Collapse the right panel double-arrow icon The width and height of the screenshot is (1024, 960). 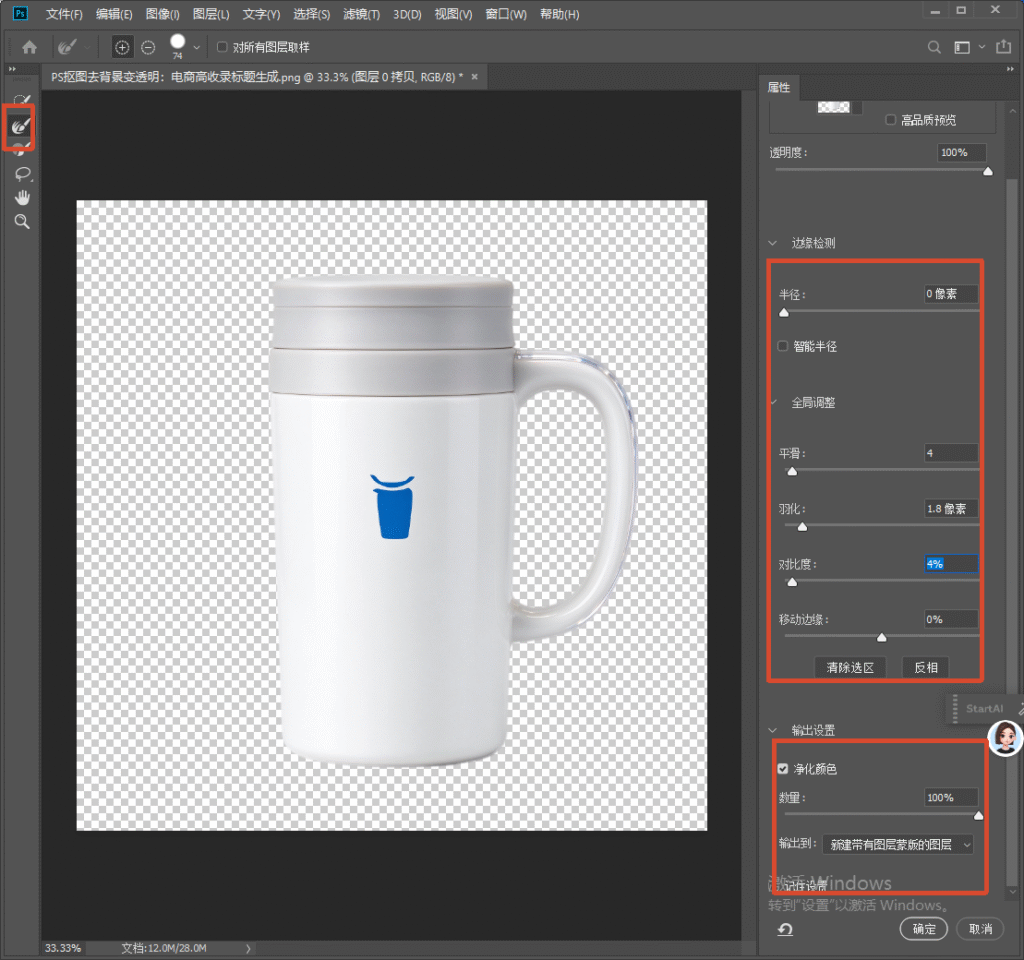(x=1010, y=69)
